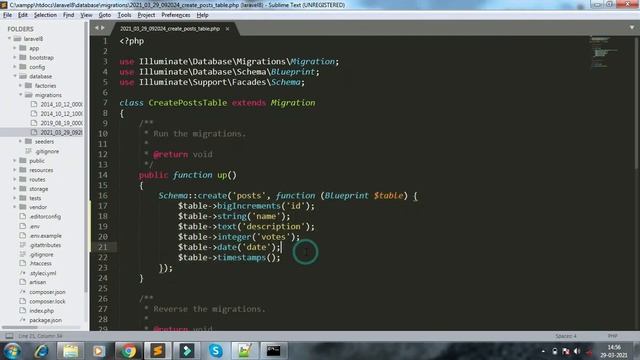The image size is (640, 360).
Task: Collapse the laravel8 root folder
Action: point(9,39)
